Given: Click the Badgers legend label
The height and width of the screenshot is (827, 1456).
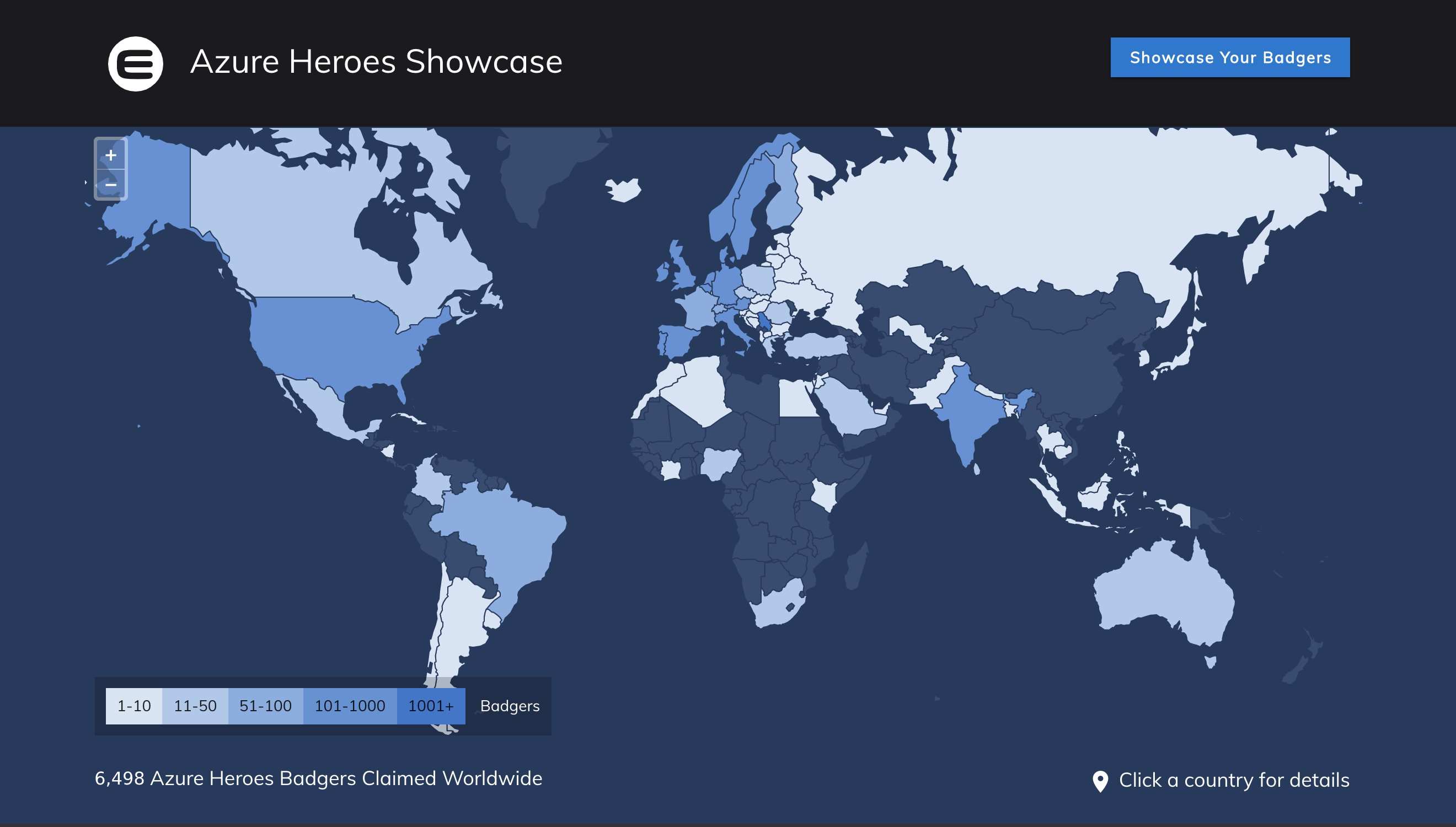Looking at the screenshot, I should pyautogui.click(x=510, y=706).
